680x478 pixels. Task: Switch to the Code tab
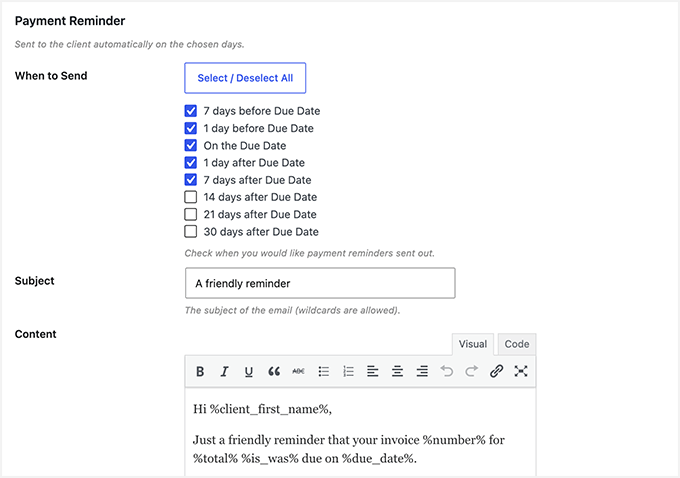[x=517, y=344]
